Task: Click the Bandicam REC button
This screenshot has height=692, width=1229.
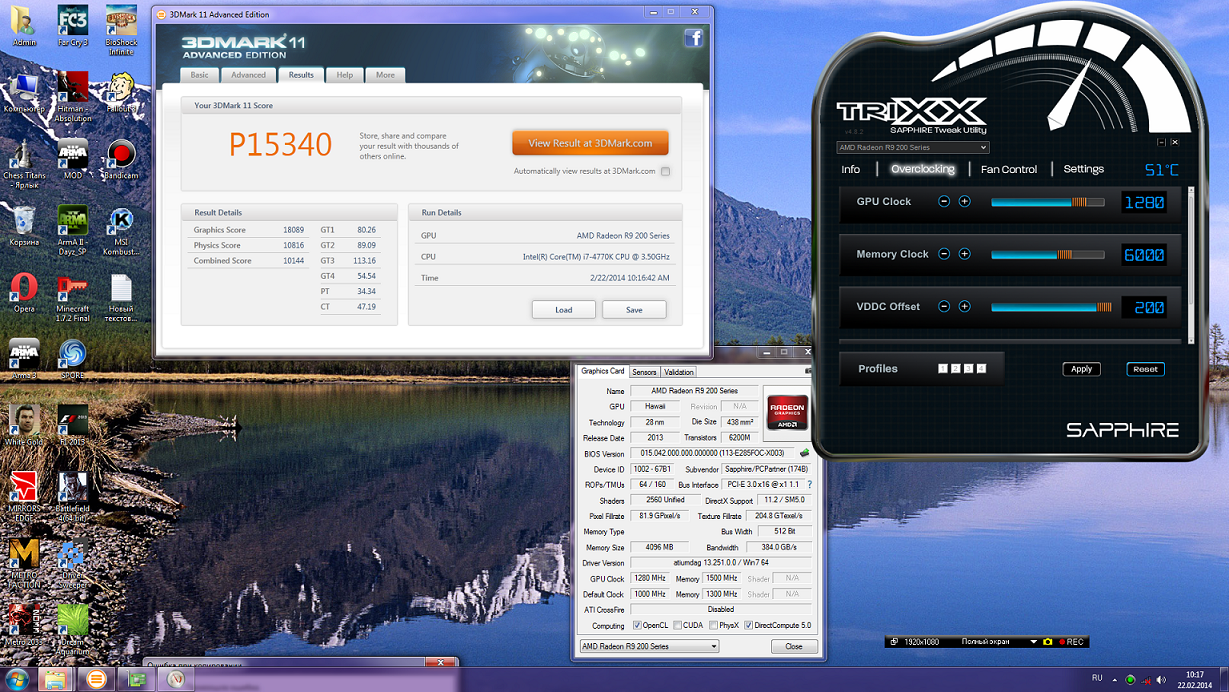Action: 1072,642
